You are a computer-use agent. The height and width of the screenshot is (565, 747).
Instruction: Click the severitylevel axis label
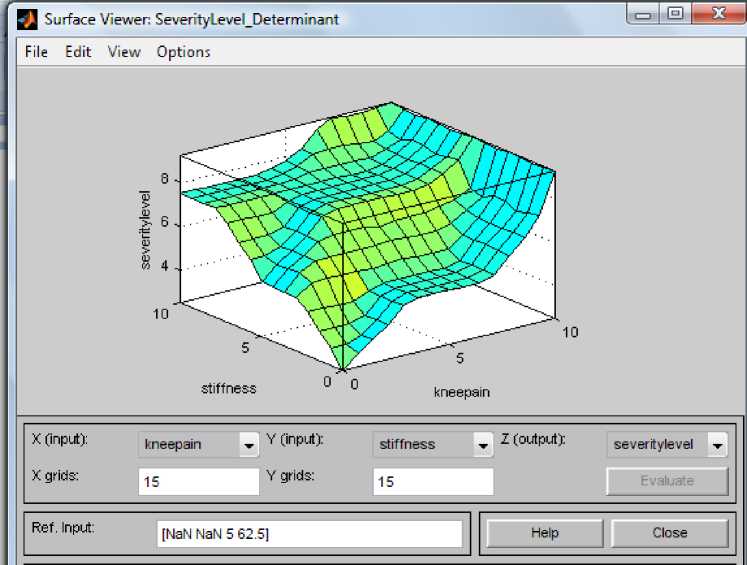(x=145, y=230)
